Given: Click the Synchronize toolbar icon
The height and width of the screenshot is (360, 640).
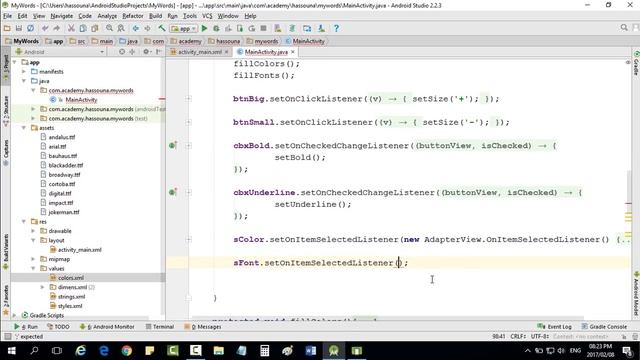Looking at the screenshot, I should pos(31,28).
